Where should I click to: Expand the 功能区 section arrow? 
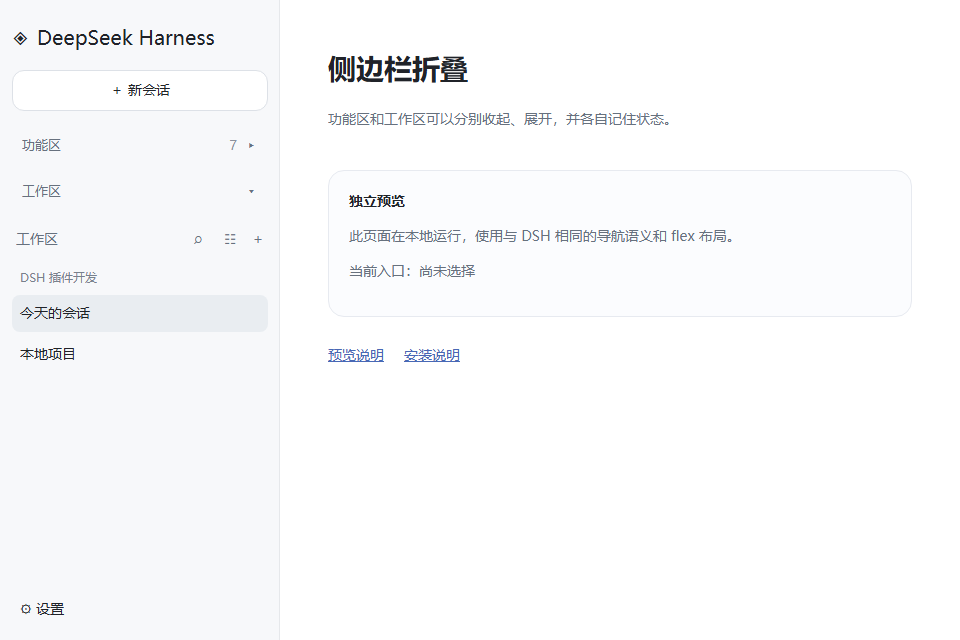251,146
